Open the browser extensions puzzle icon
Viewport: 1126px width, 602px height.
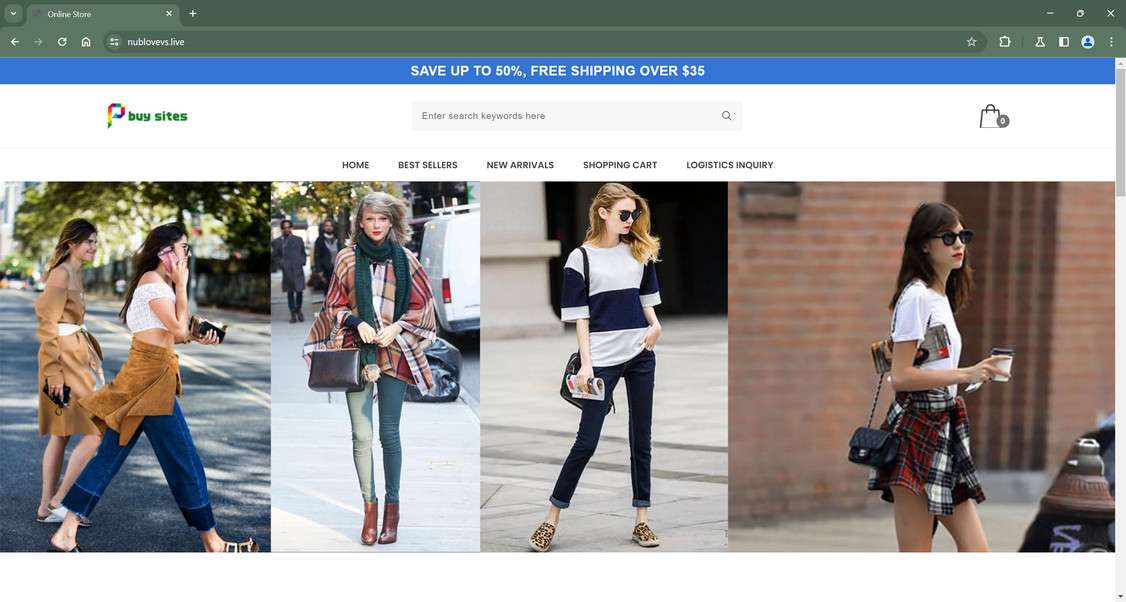click(x=1005, y=42)
